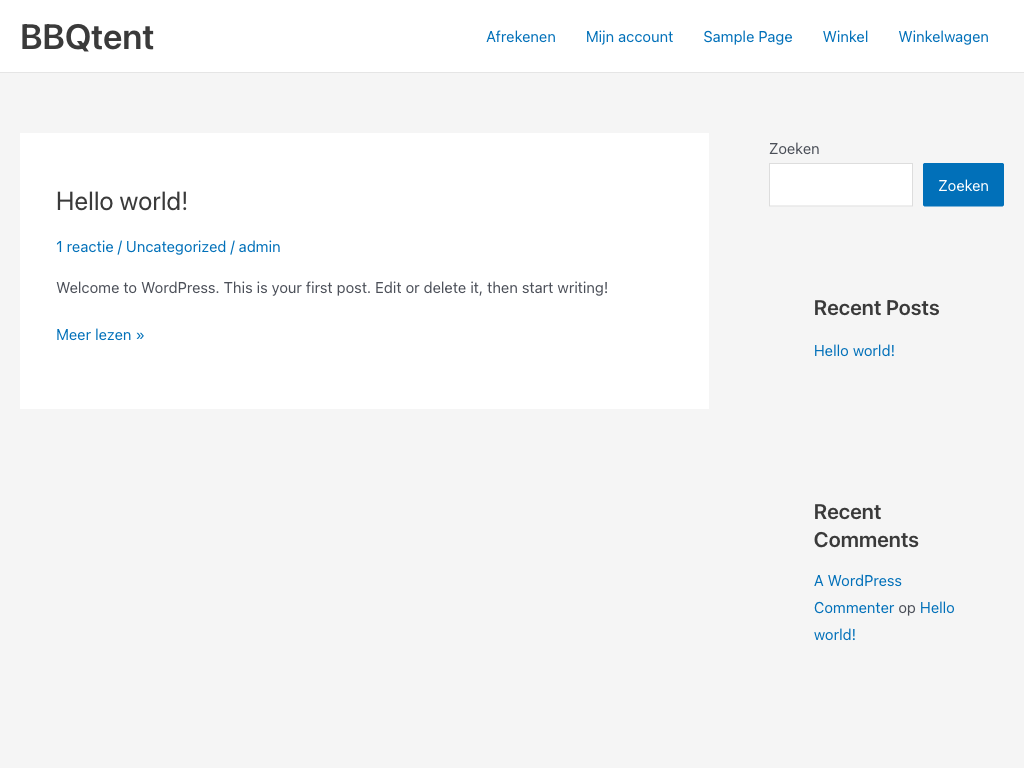The height and width of the screenshot is (768, 1024).
Task: Focus the Zoeken search text field
Action: tap(840, 185)
